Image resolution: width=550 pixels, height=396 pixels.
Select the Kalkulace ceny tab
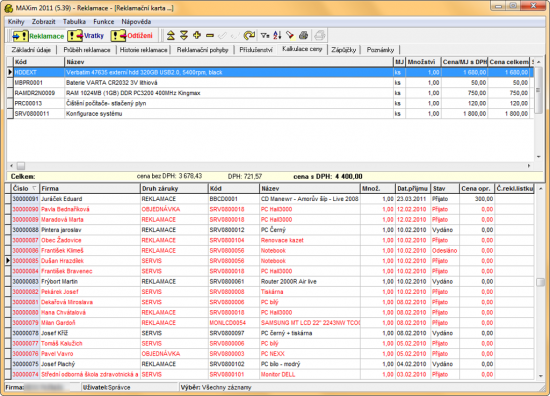click(x=302, y=49)
